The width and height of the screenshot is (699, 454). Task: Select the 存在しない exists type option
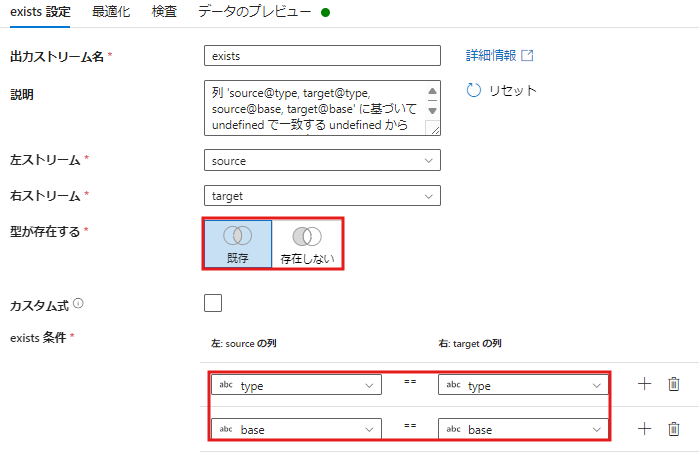[307, 244]
